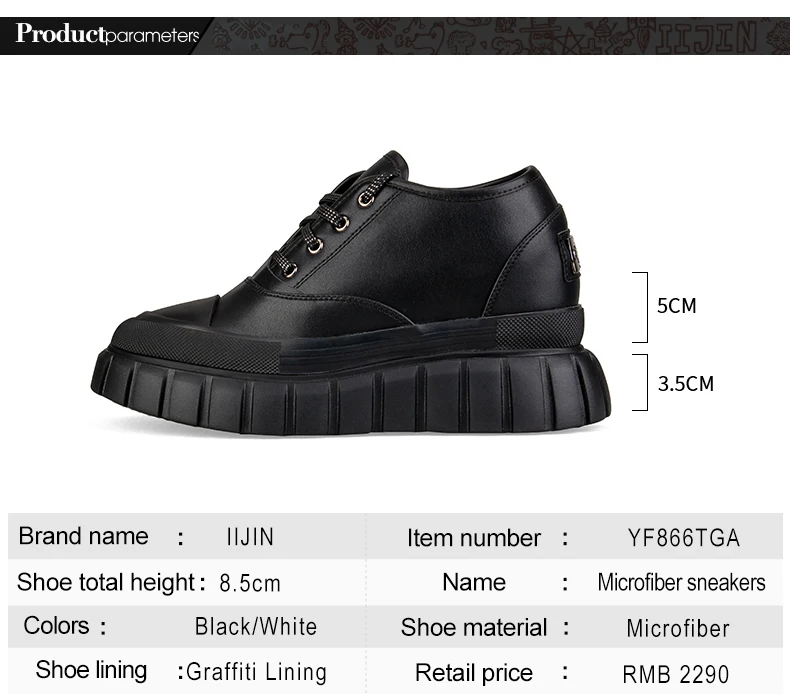This screenshot has width=790, height=694.
Task: Click the 5CM height label
Action: click(676, 306)
